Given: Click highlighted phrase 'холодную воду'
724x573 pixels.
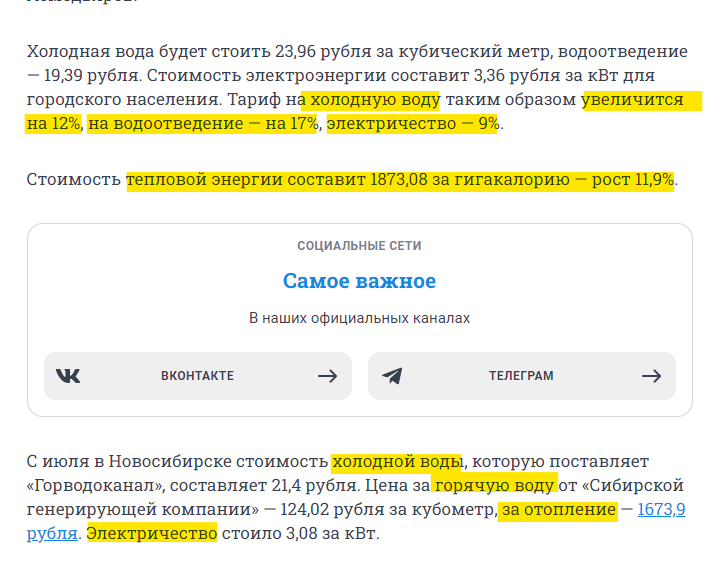Looking at the screenshot, I should click(375, 100).
